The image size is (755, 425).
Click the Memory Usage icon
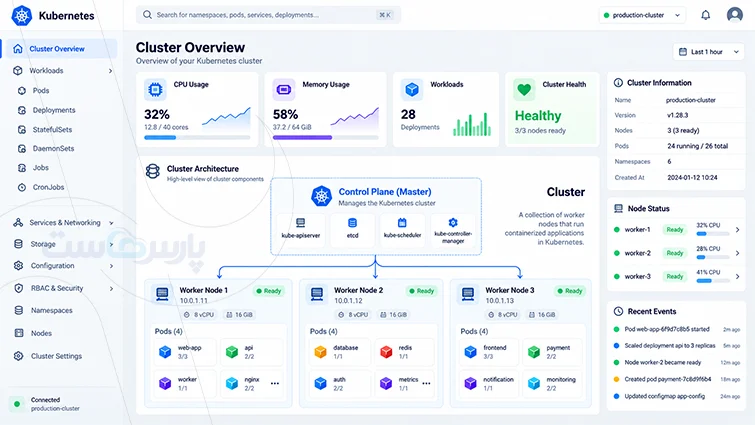point(284,90)
